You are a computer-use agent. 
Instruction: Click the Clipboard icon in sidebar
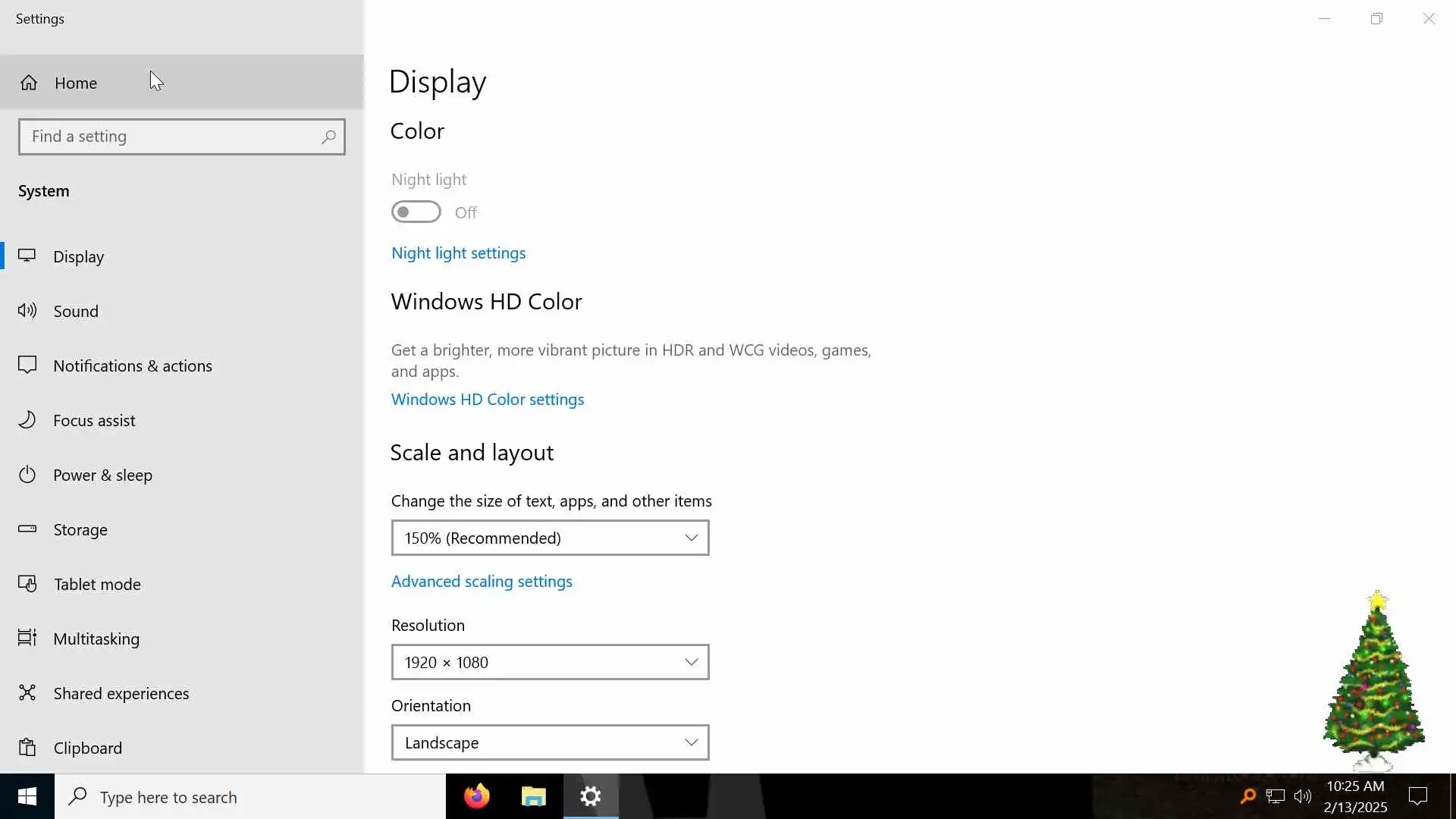click(x=27, y=747)
